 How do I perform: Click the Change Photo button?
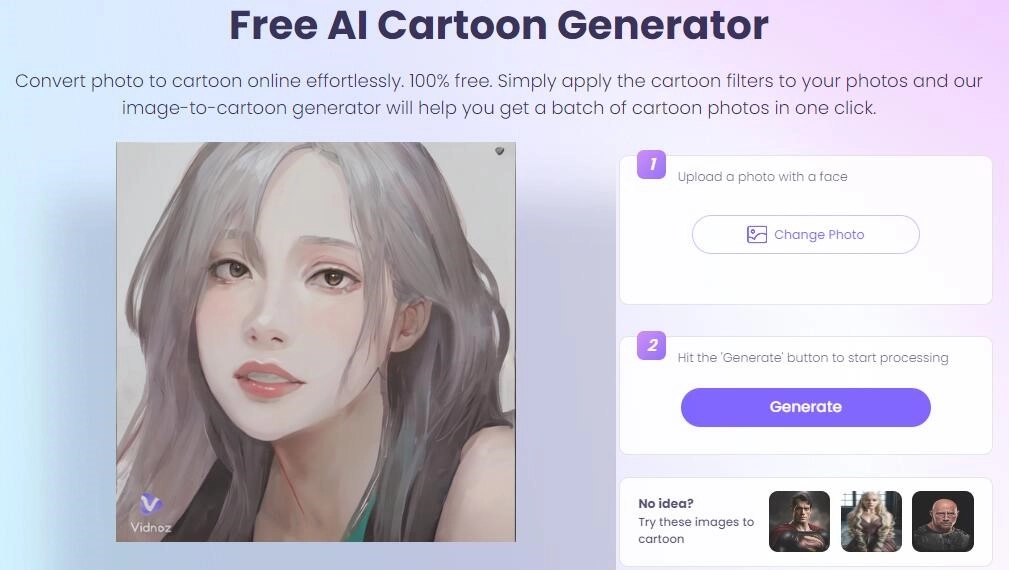tap(806, 234)
